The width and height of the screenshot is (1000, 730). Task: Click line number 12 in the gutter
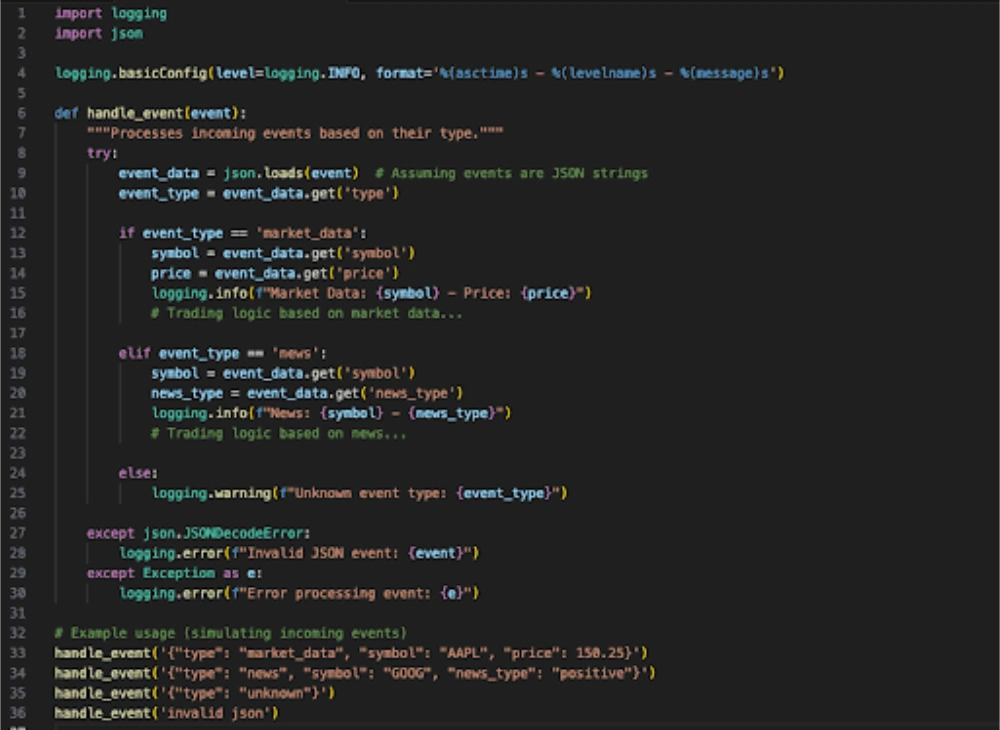pyautogui.click(x=18, y=233)
